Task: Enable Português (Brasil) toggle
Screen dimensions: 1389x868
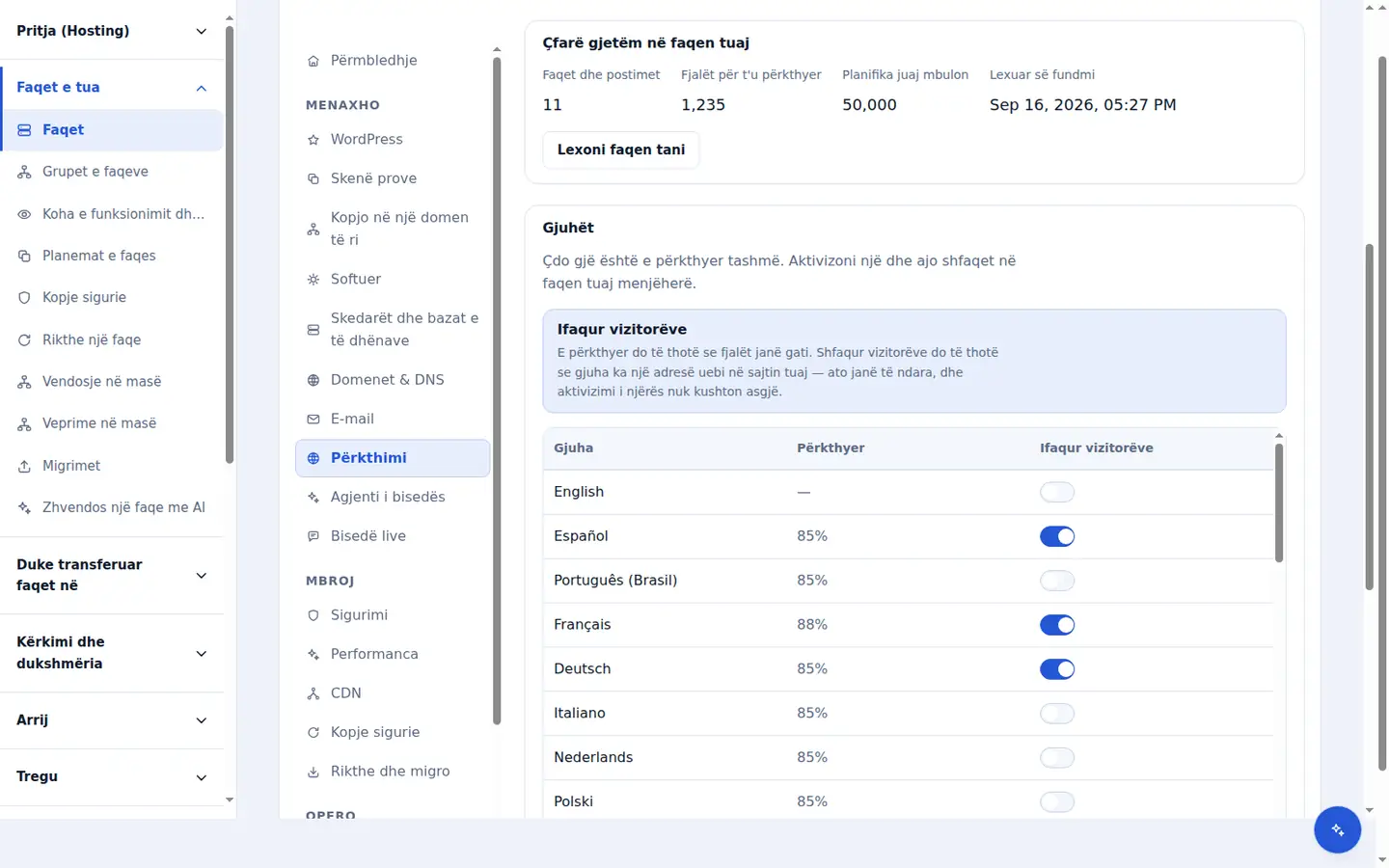Action: (x=1057, y=581)
